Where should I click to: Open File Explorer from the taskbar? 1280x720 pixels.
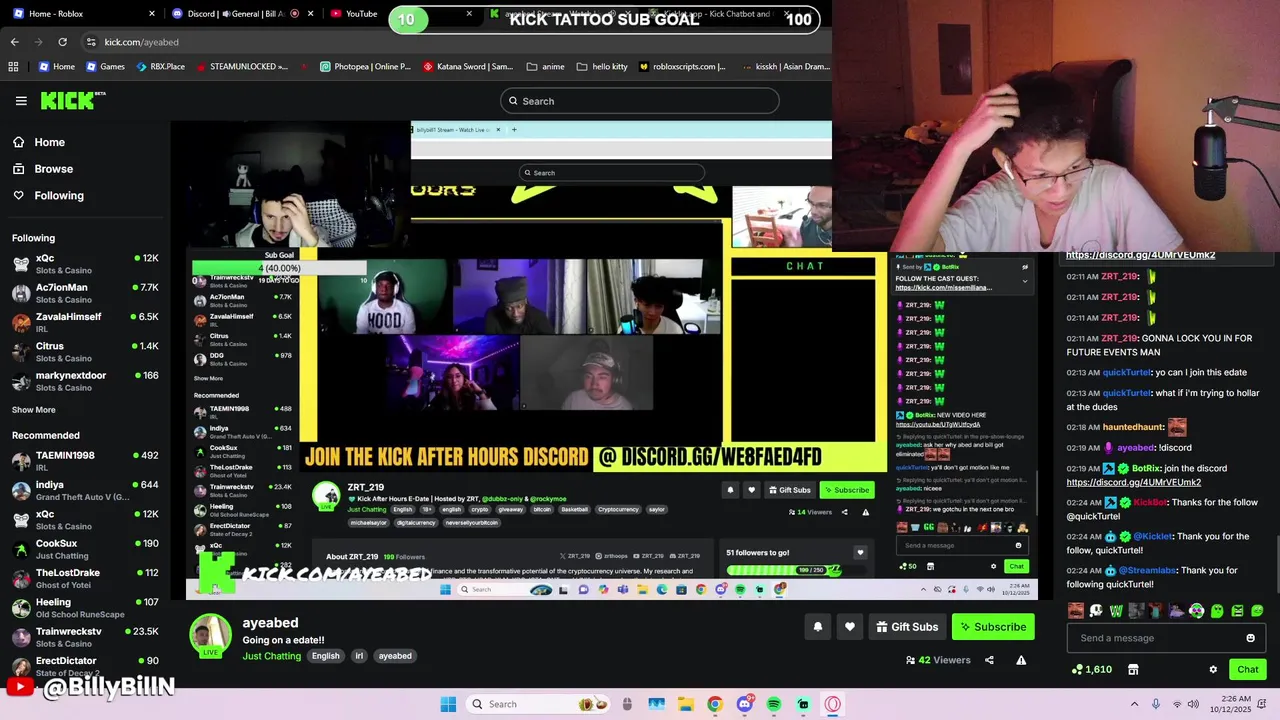click(685, 704)
